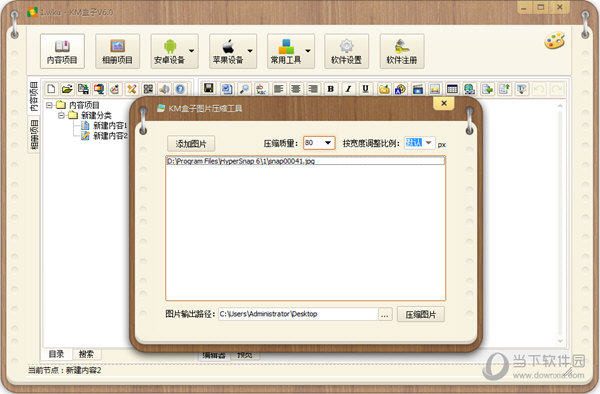This screenshot has width=600, height=394.
Task: Insert hyperlink with globe icon
Action: click(470, 89)
